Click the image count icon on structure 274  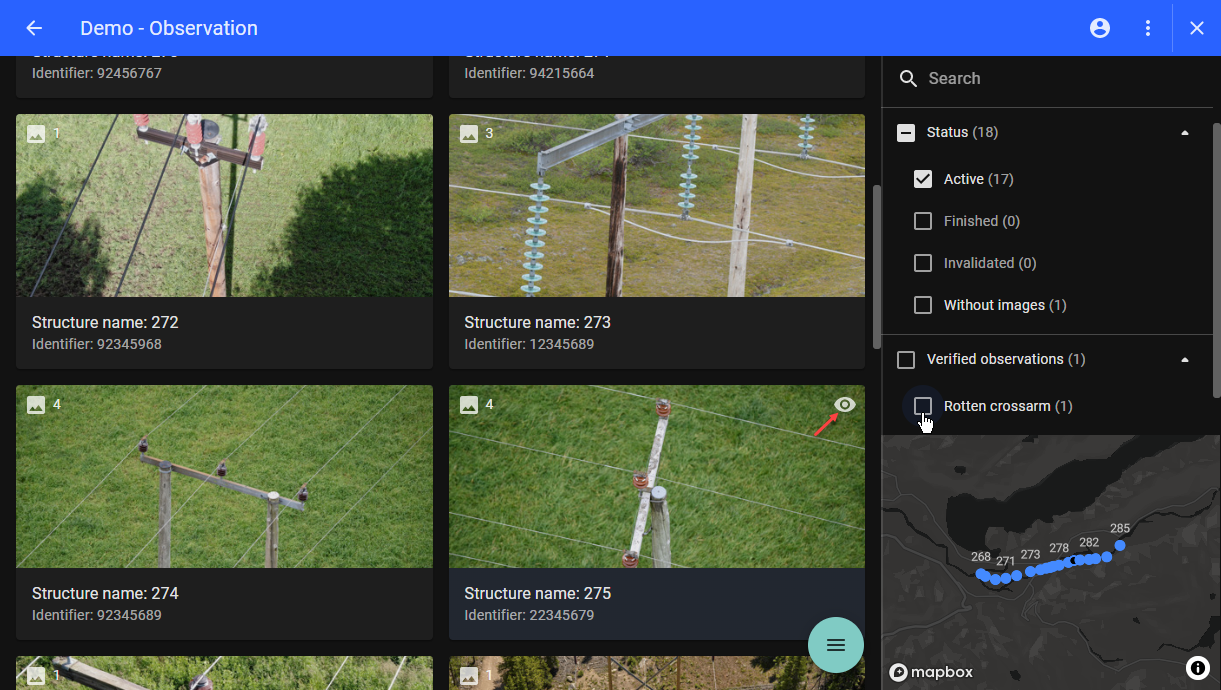pyautogui.click(x=36, y=405)
